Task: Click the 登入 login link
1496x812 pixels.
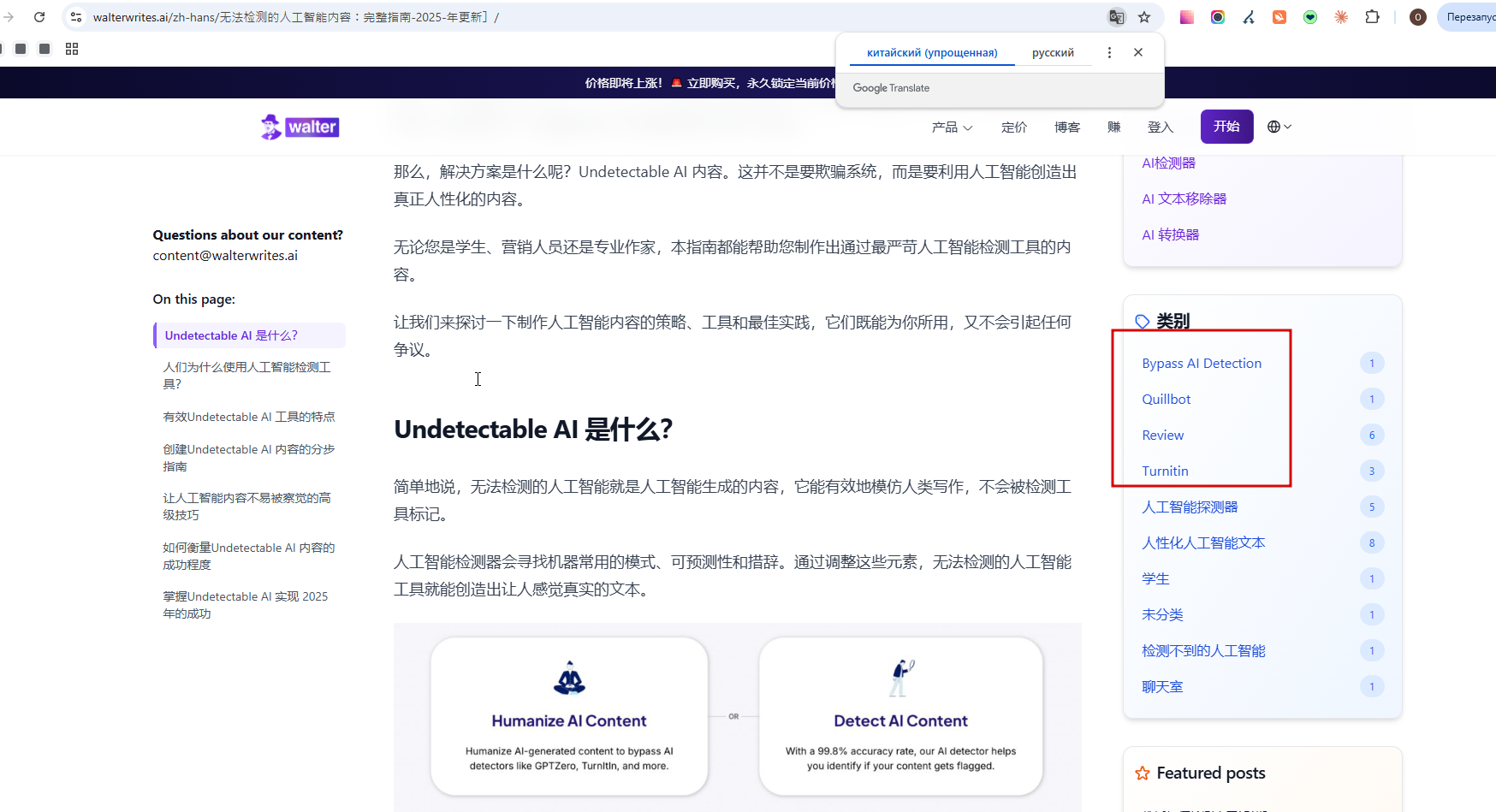Action: (x=1161, y=127)
